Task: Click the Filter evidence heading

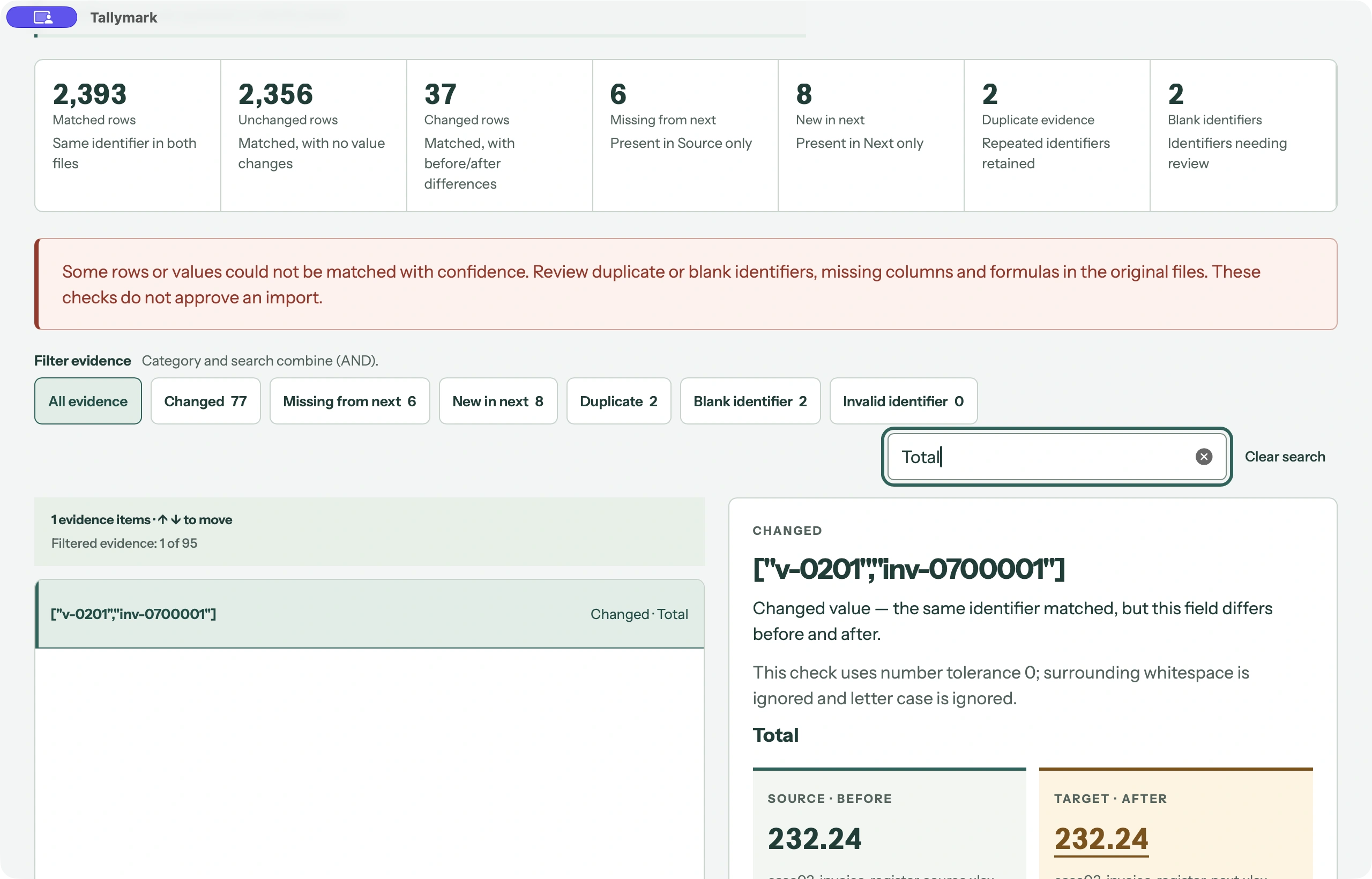Action: pos(83,361)
